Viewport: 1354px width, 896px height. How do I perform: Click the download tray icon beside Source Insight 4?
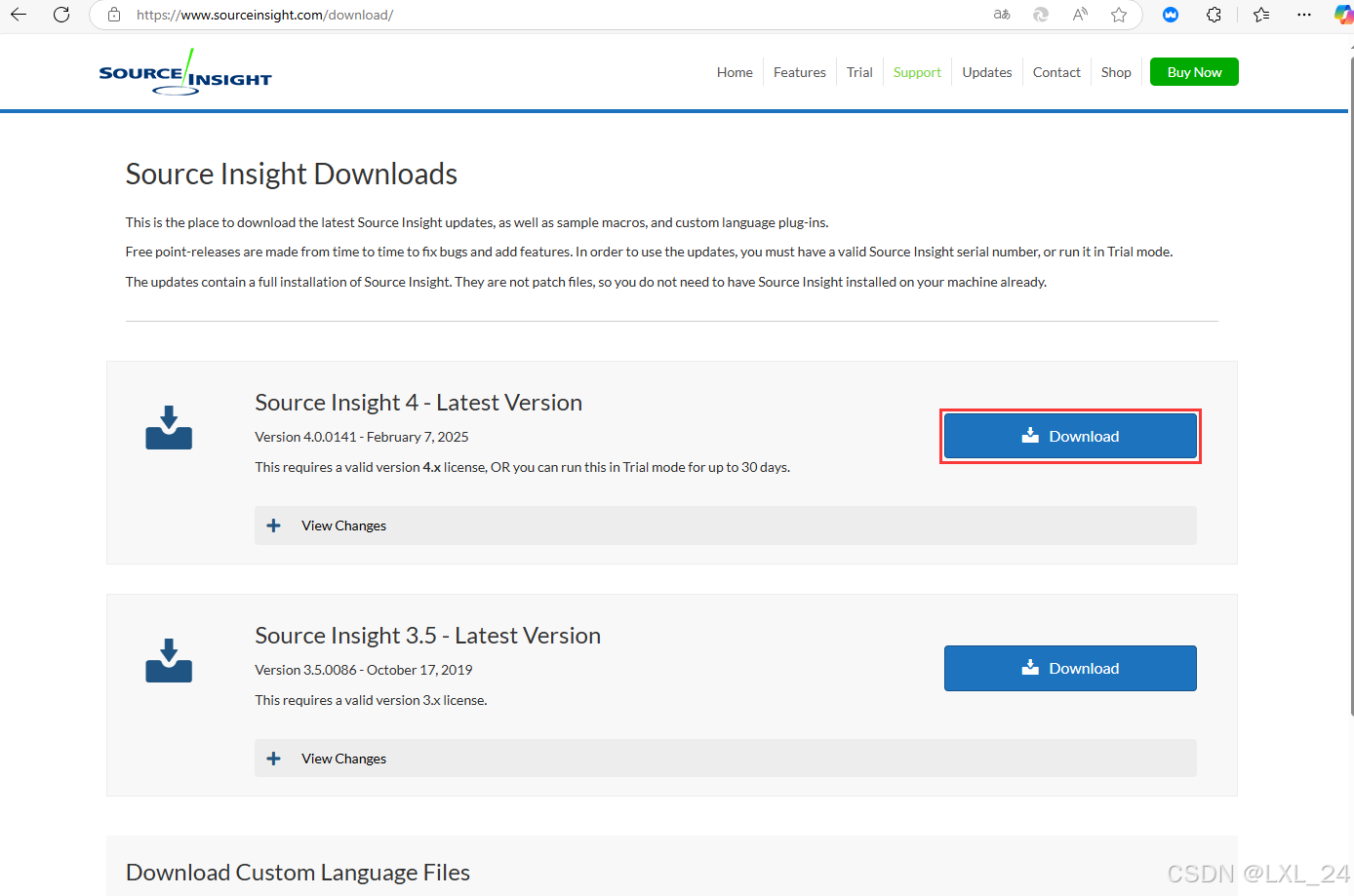click(x=169, y=427)
